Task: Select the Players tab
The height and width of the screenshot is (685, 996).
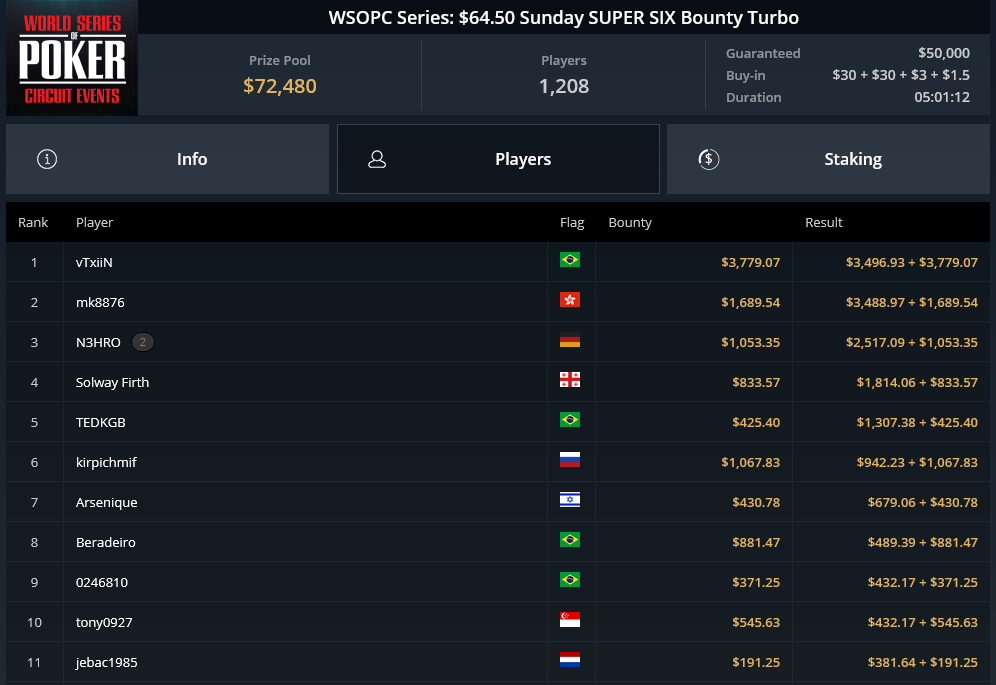Action: tap(499, 159)
